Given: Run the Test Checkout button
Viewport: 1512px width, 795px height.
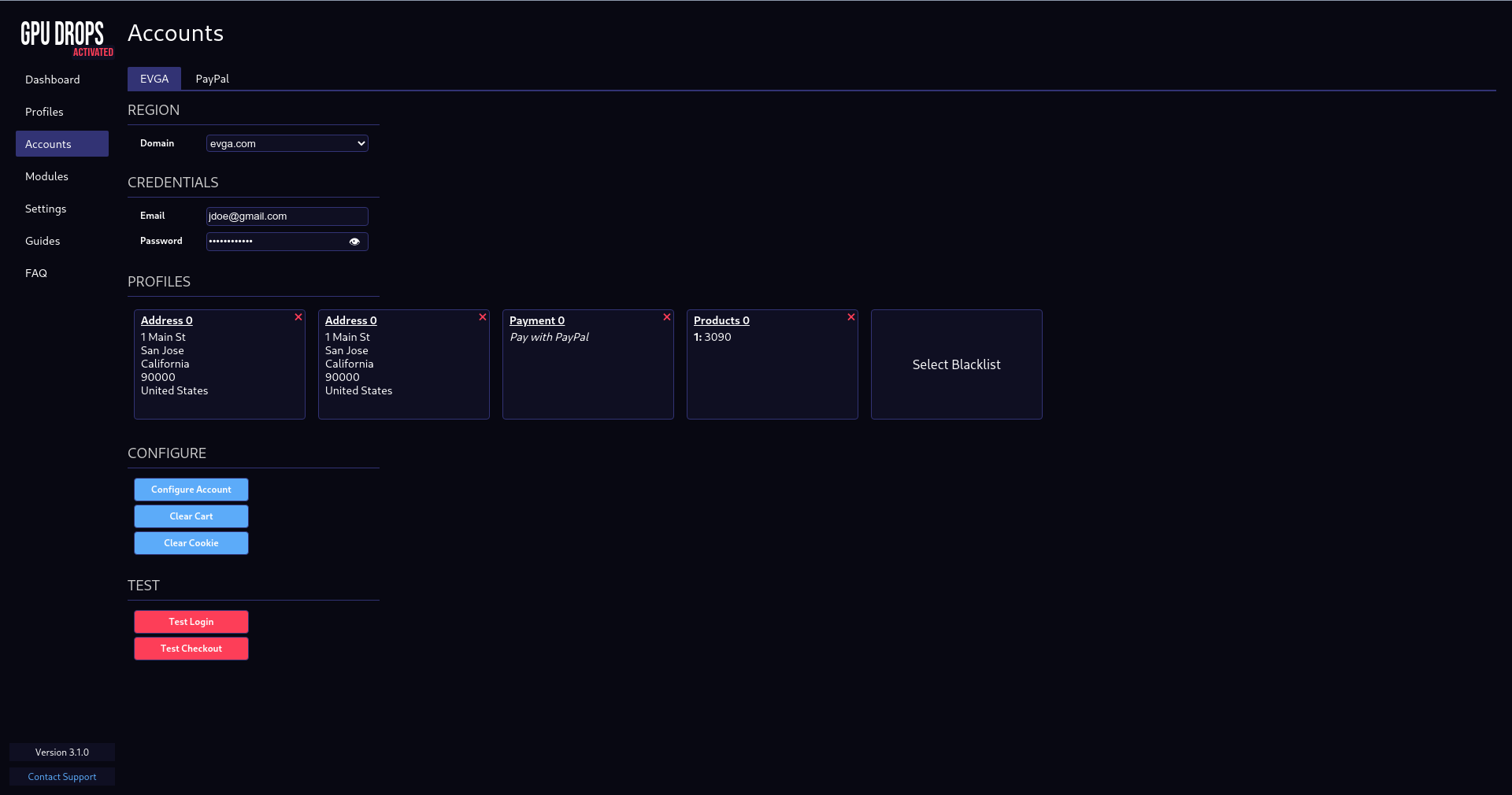Looking at the screenshot, I should tap(191, 649).
